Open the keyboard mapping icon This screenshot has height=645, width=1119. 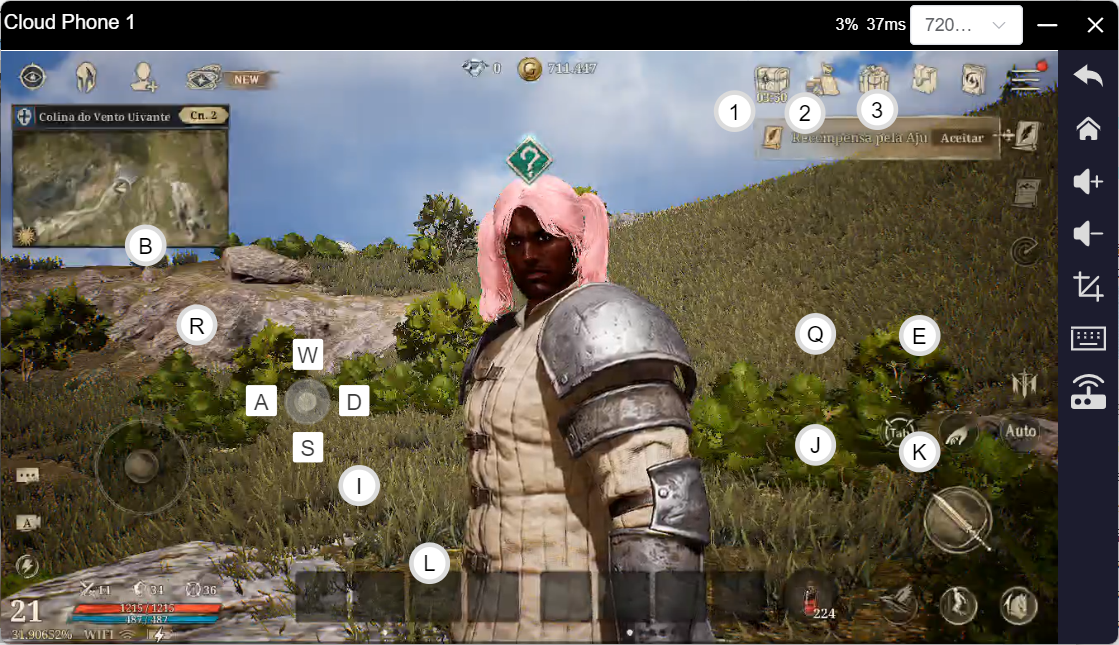point(1088,338)
